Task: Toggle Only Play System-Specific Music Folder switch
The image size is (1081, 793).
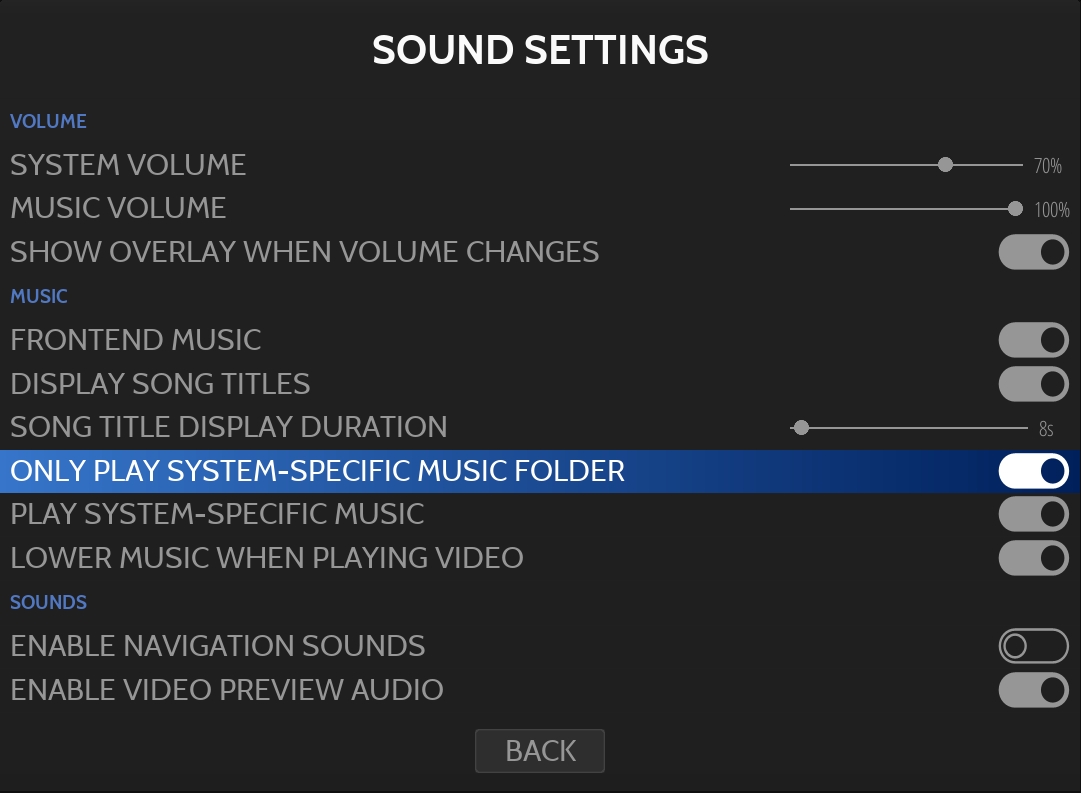Action: 1033,471
